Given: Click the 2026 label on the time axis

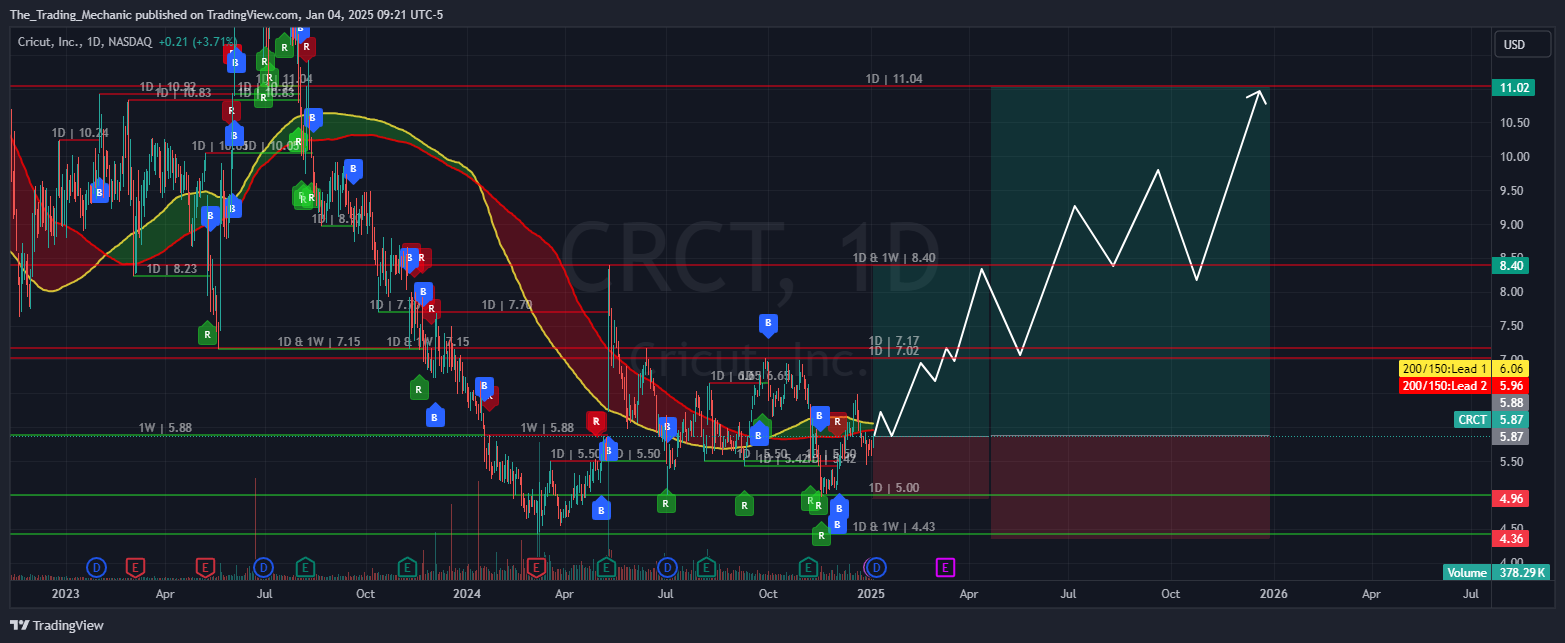Looking at the screenshot, I should (1272, 593).
